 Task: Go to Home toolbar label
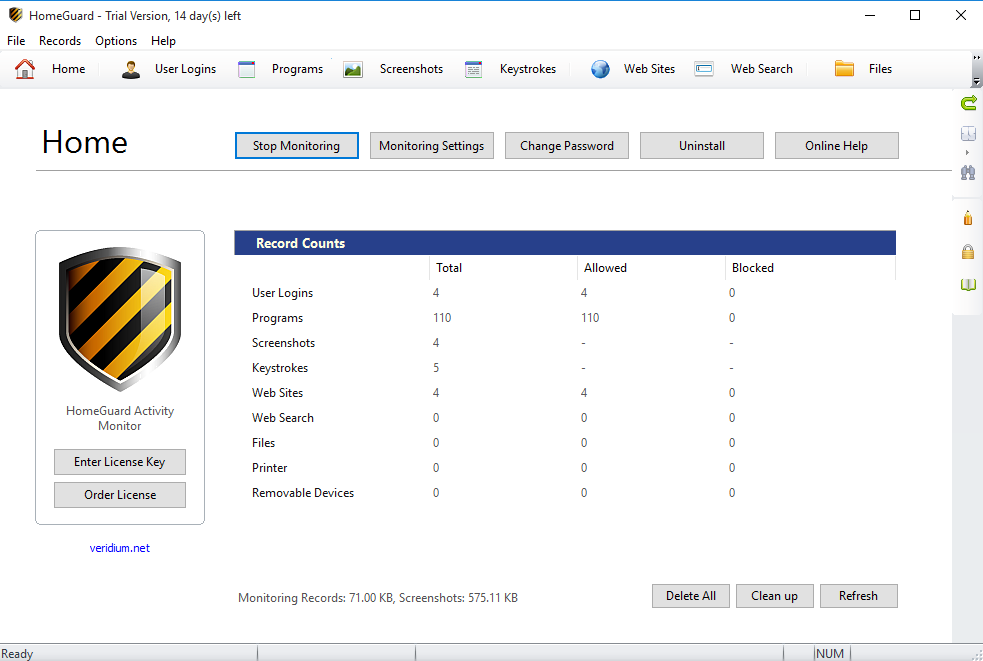[x=68, y=69]
